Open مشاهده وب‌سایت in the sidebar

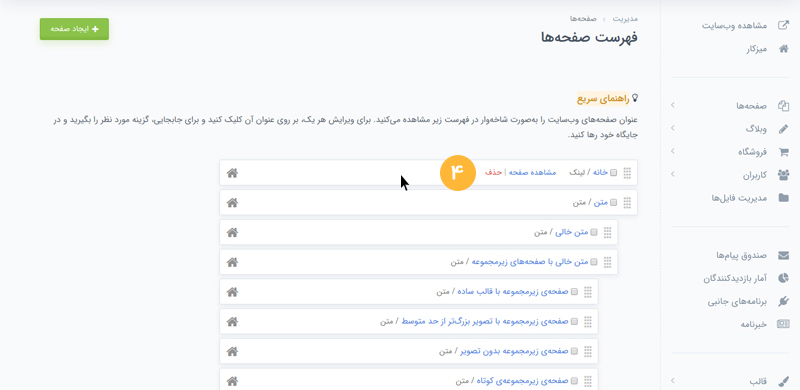(x=734, y=26)
